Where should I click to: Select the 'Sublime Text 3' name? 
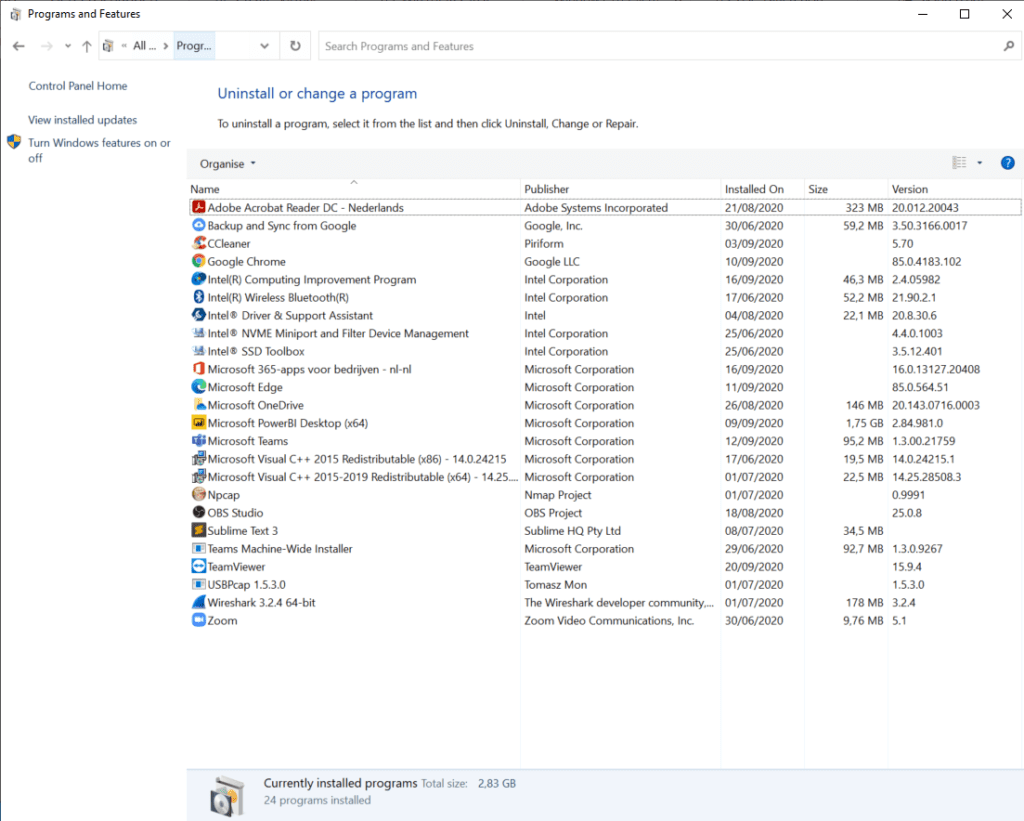pos(242,531)
